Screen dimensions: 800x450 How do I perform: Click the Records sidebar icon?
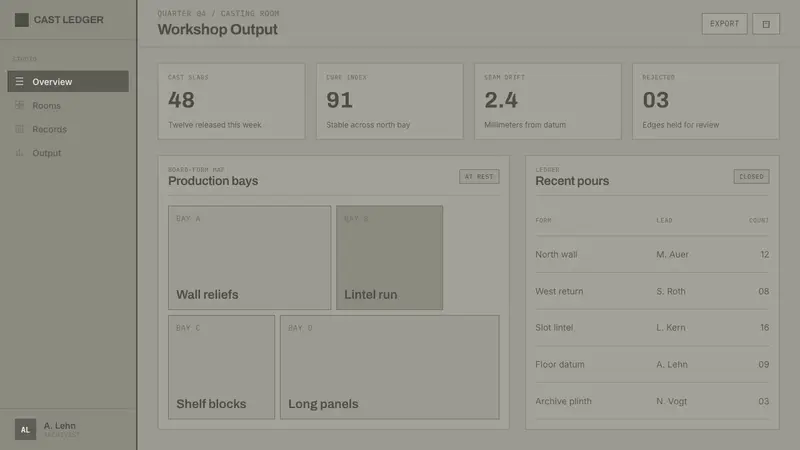pyautogui.click(x=19, y=129)
